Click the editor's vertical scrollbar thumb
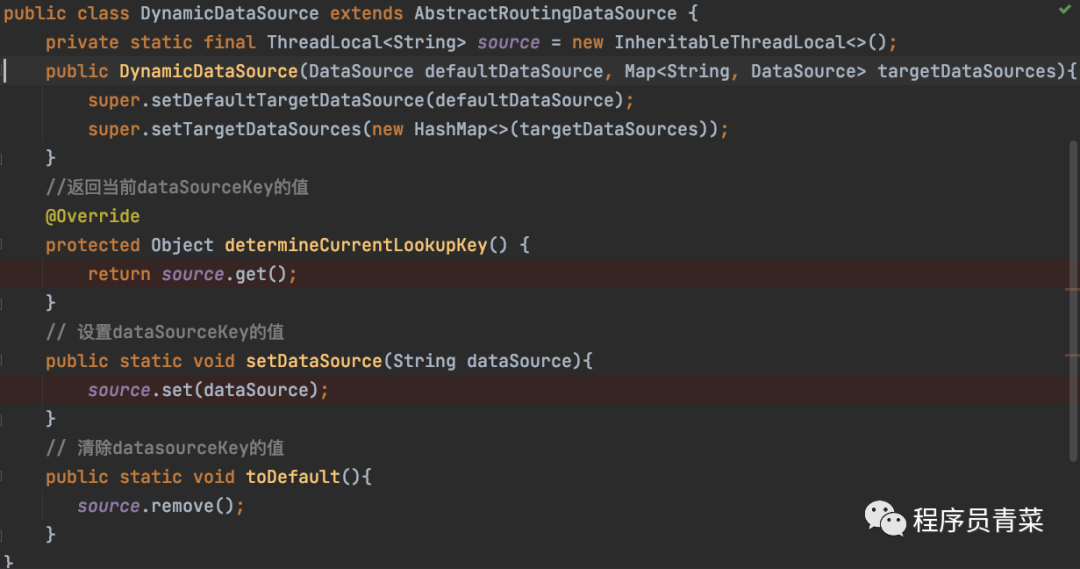 coord(1073,301)
